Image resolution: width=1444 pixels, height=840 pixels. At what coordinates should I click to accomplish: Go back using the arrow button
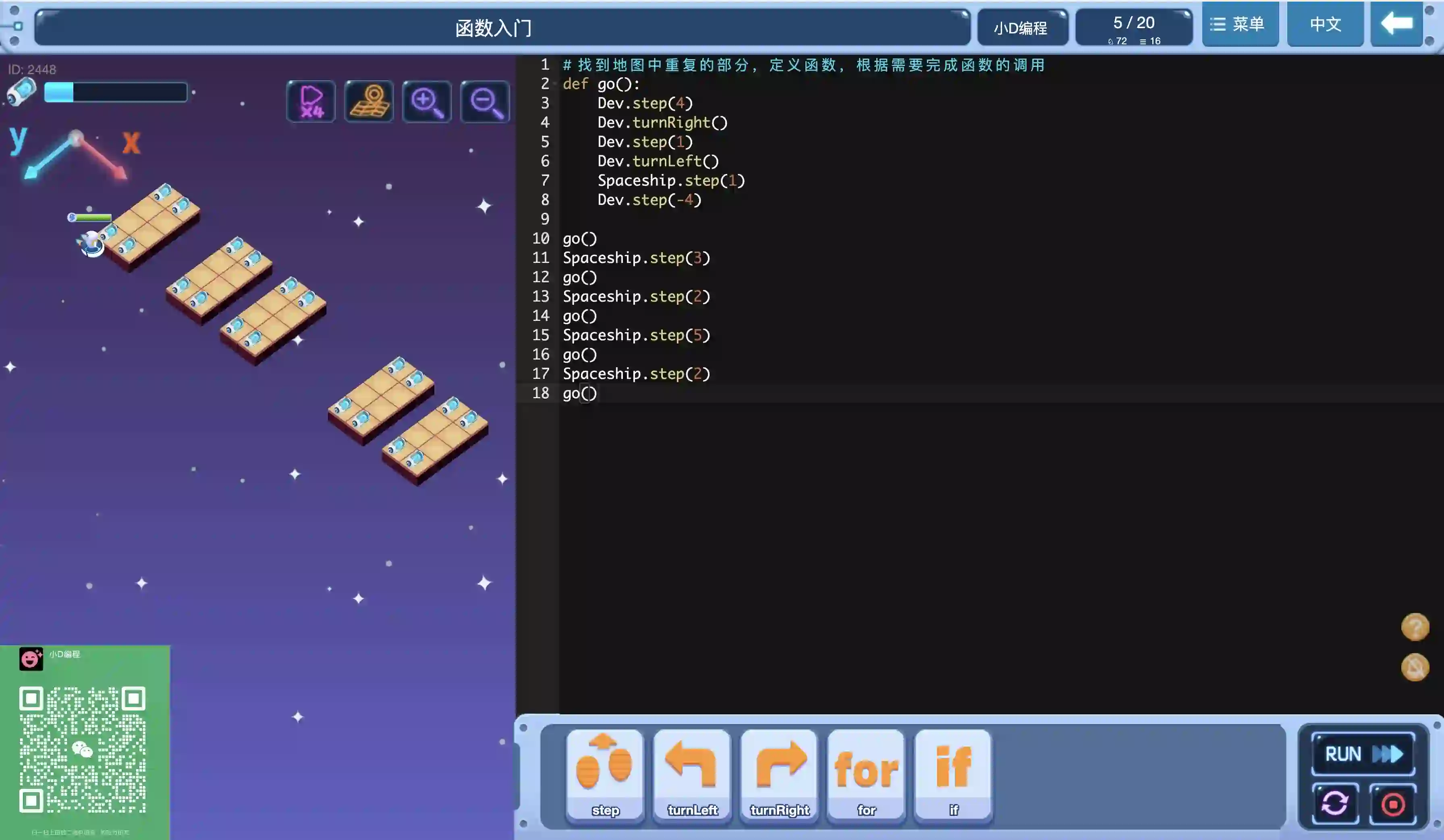click(x=1396, y=24)
